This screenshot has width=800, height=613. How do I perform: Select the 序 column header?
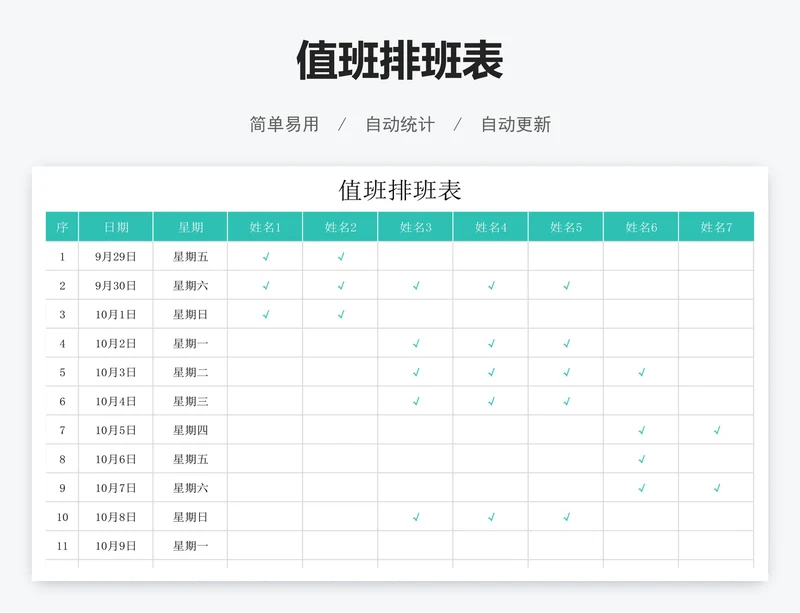point(62,227)
